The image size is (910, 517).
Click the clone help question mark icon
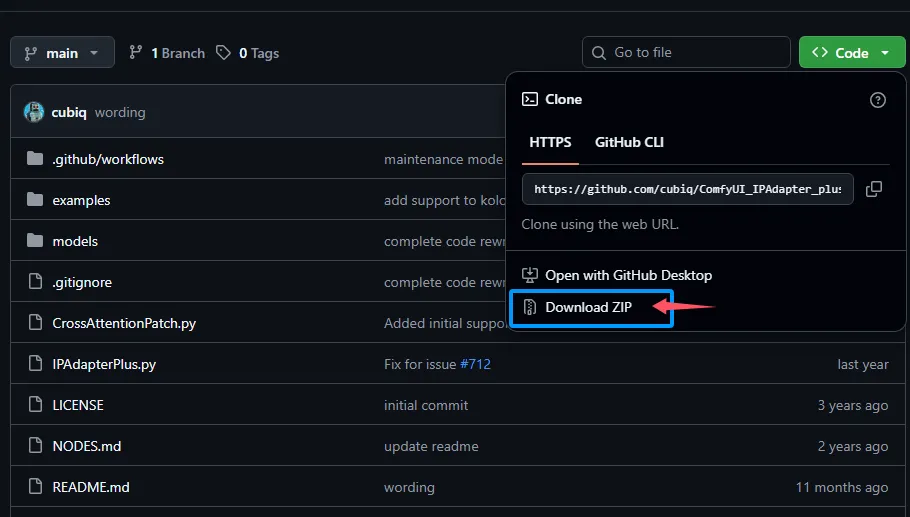click(878, 100)
